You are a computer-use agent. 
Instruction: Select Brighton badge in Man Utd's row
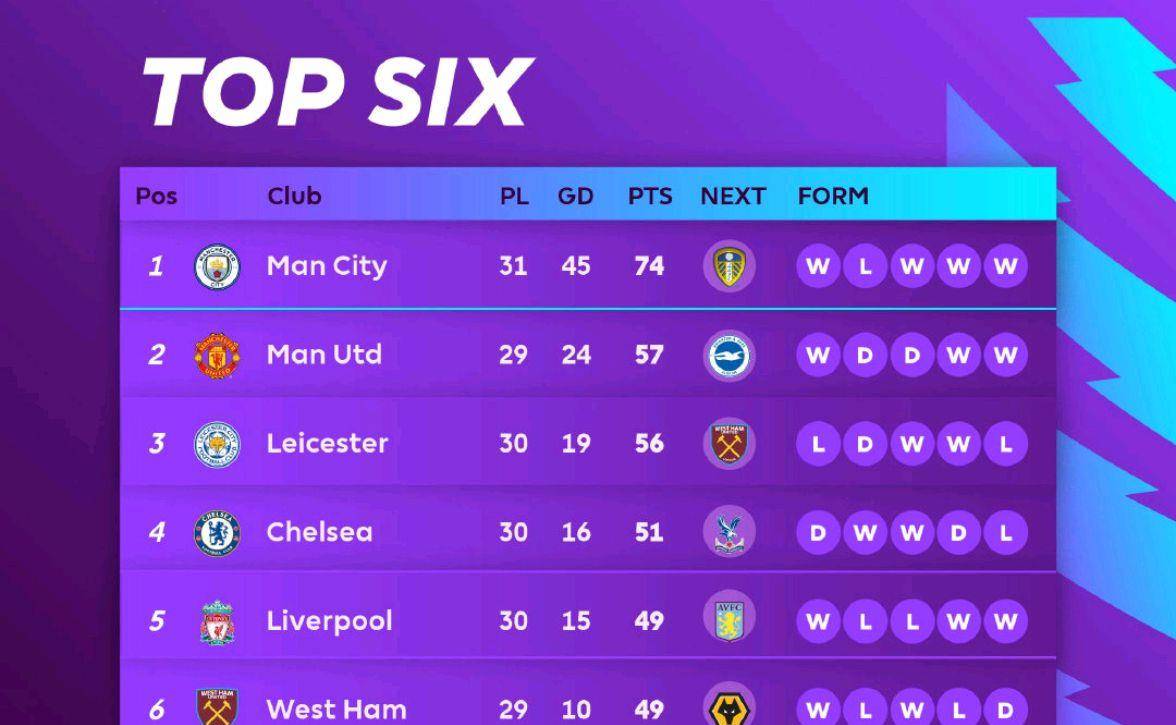(729, 355)
